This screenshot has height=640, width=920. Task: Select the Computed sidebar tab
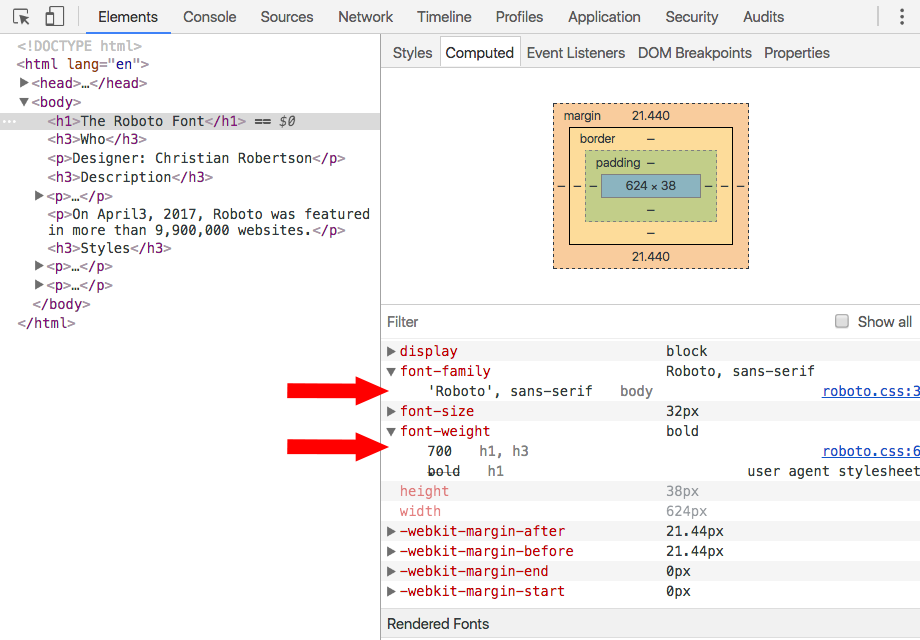[x=479, y=53]
